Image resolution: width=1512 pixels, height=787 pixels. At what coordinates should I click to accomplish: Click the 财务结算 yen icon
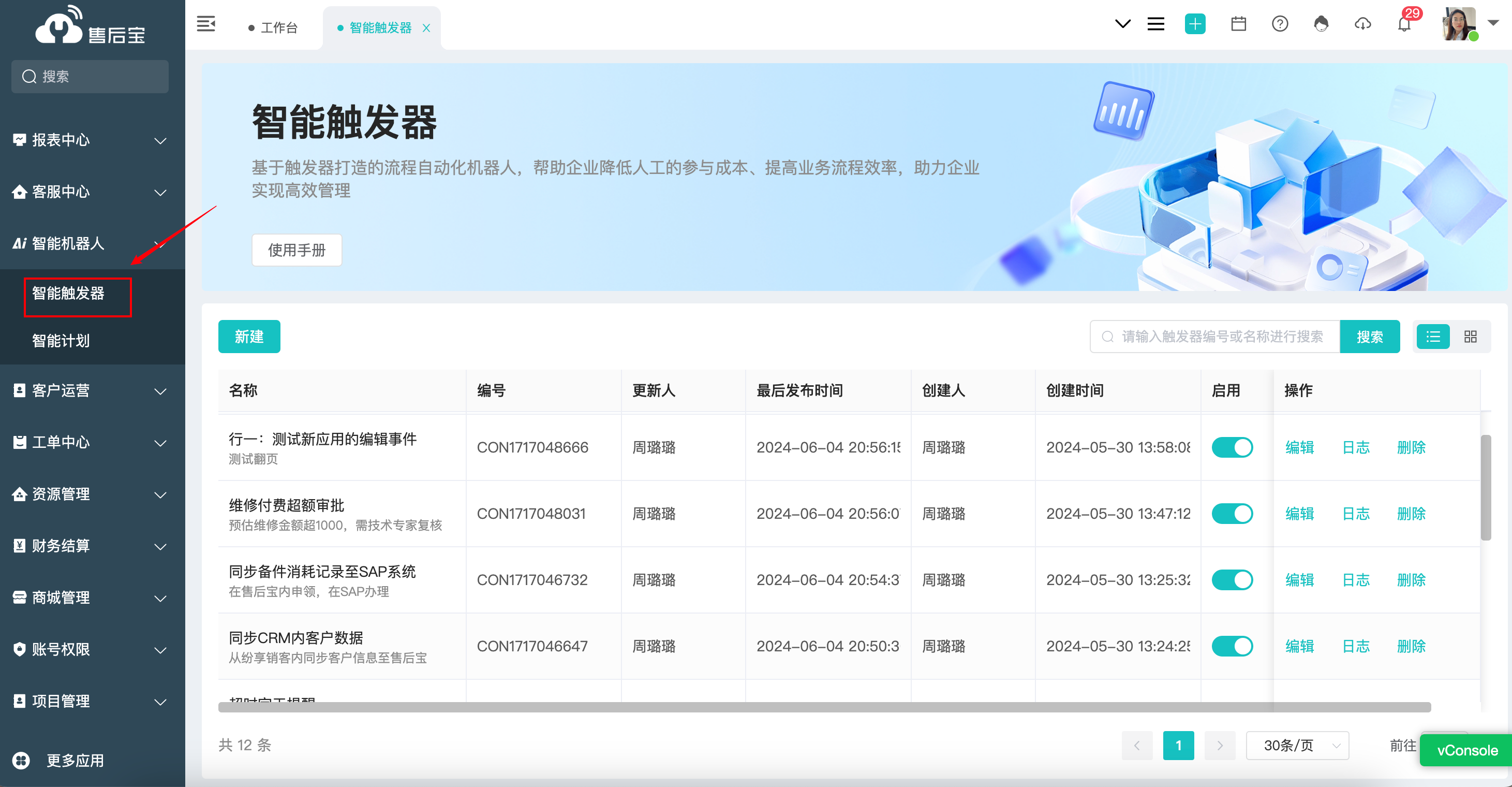coord(19,546)
